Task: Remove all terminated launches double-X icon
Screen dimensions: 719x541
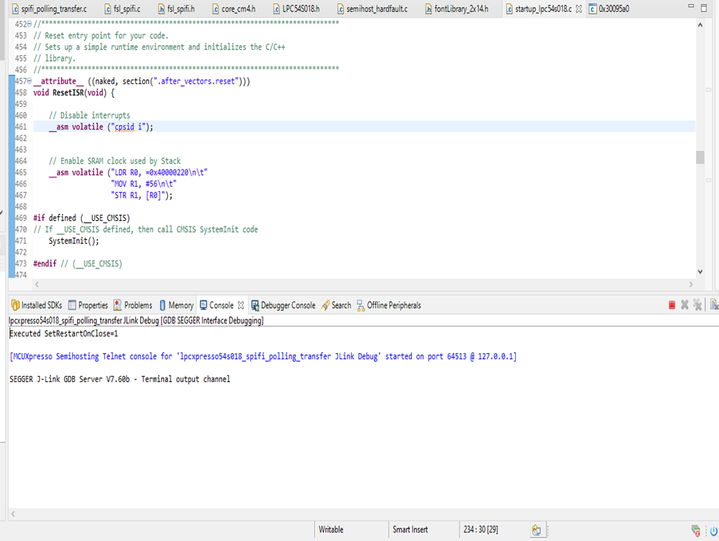Action: click(697, 305)
